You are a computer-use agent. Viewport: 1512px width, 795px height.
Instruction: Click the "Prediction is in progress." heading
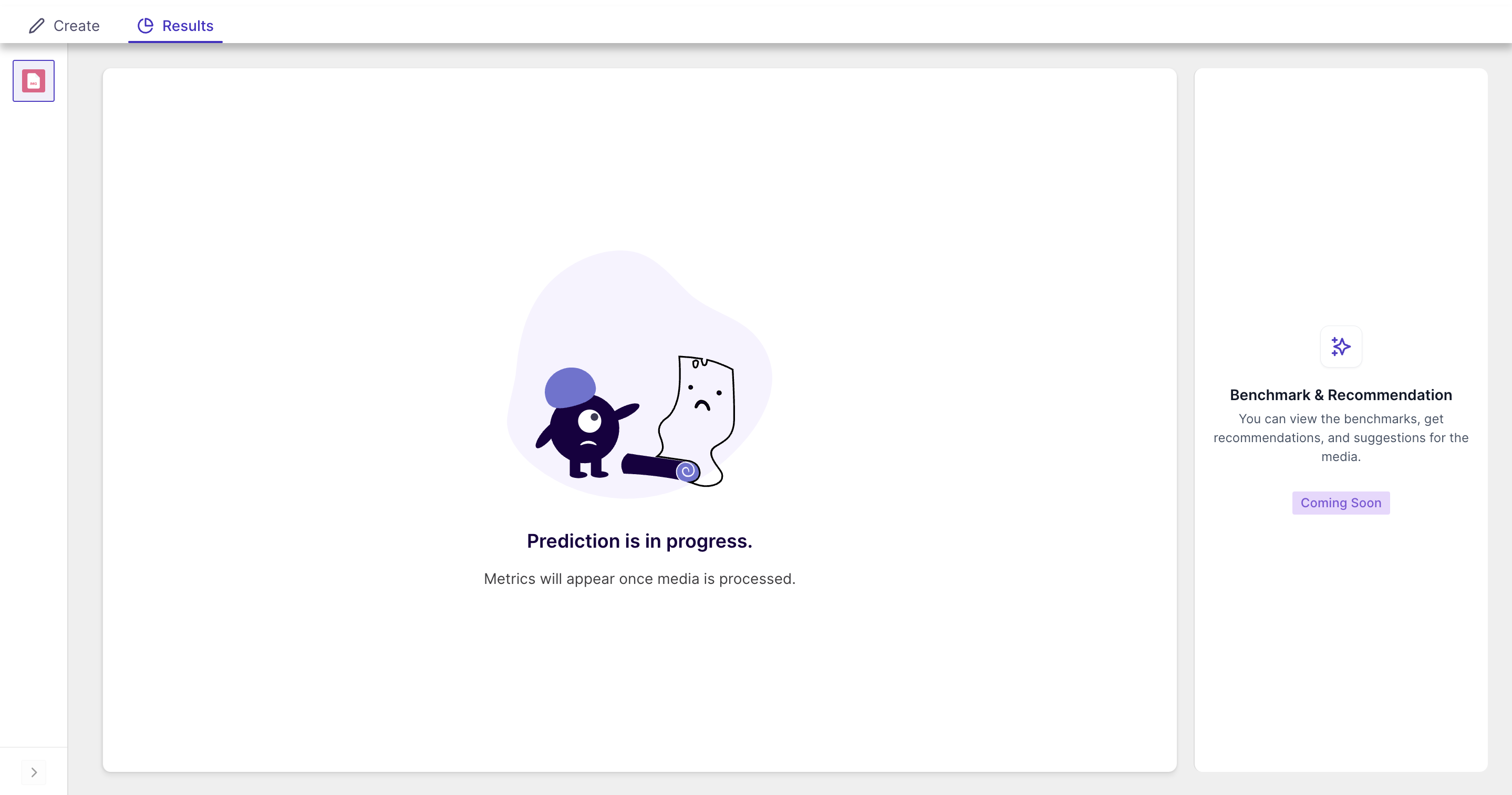[639, 541]
